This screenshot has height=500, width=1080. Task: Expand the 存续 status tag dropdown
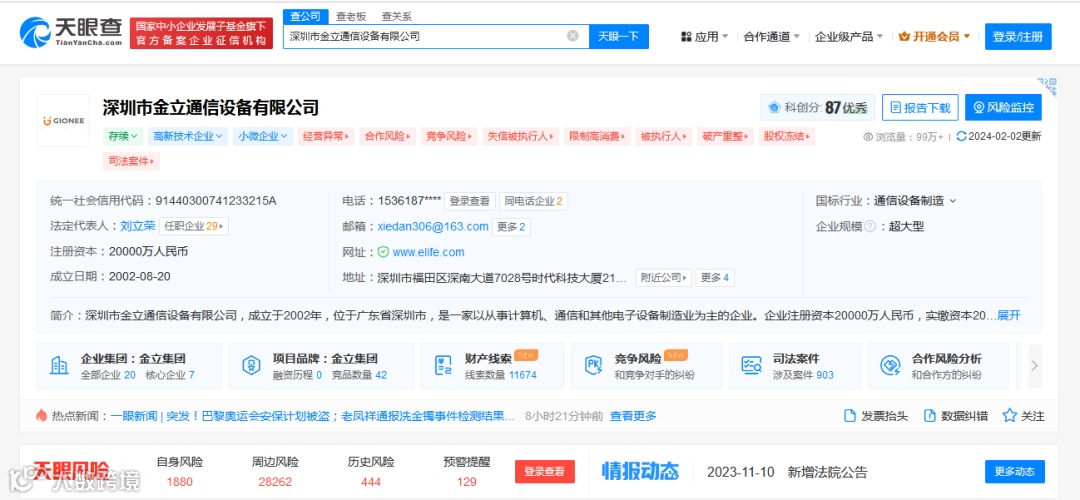click(x=123, y=136)
